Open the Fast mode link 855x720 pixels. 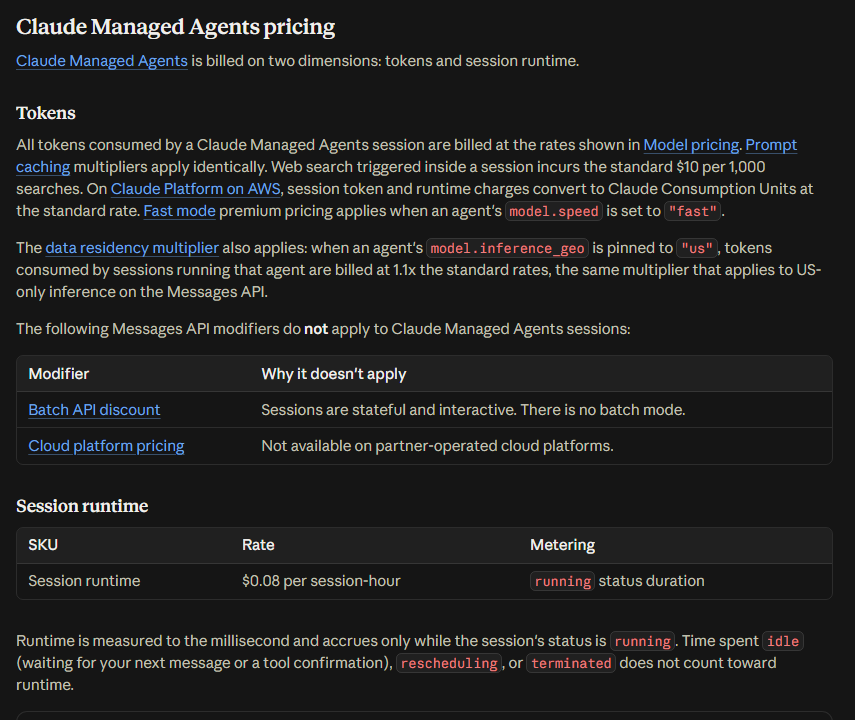[x=179, y=211]
